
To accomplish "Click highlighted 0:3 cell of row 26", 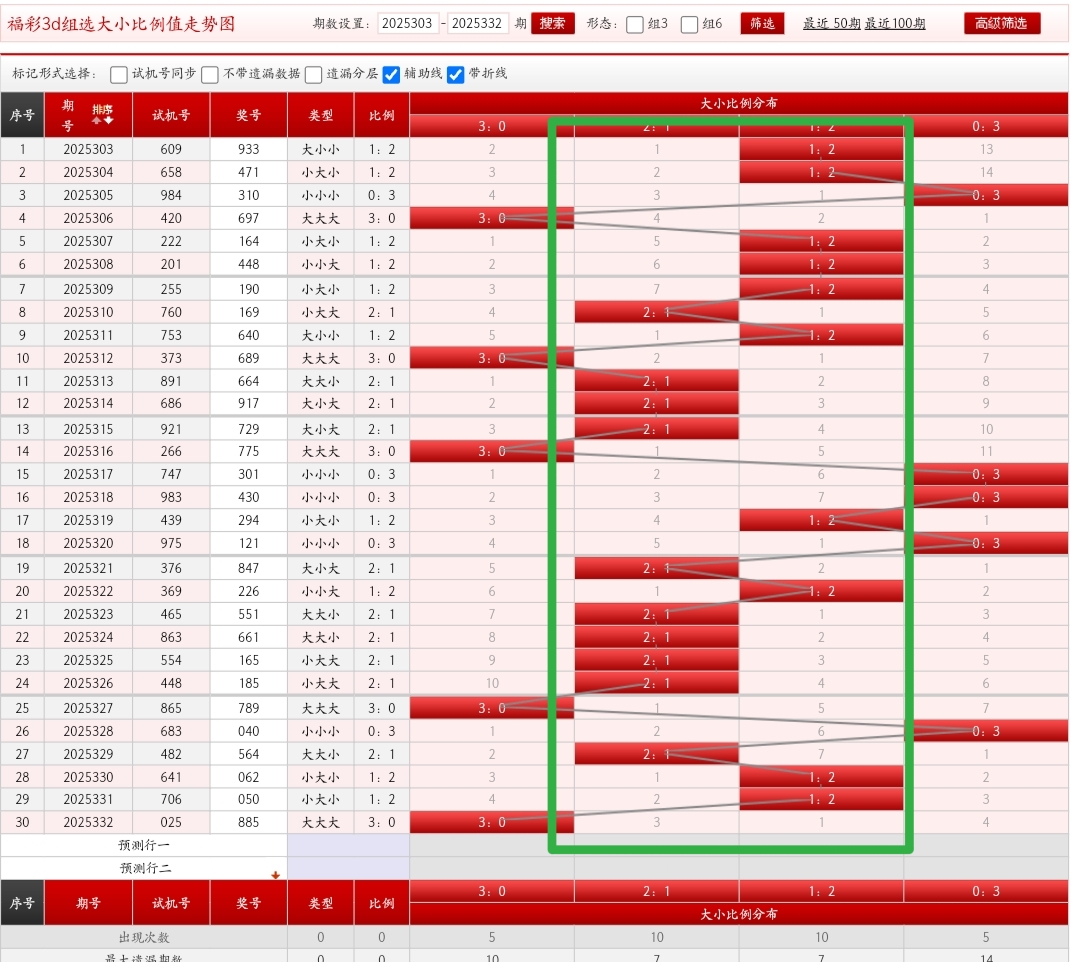I will 986,731.
